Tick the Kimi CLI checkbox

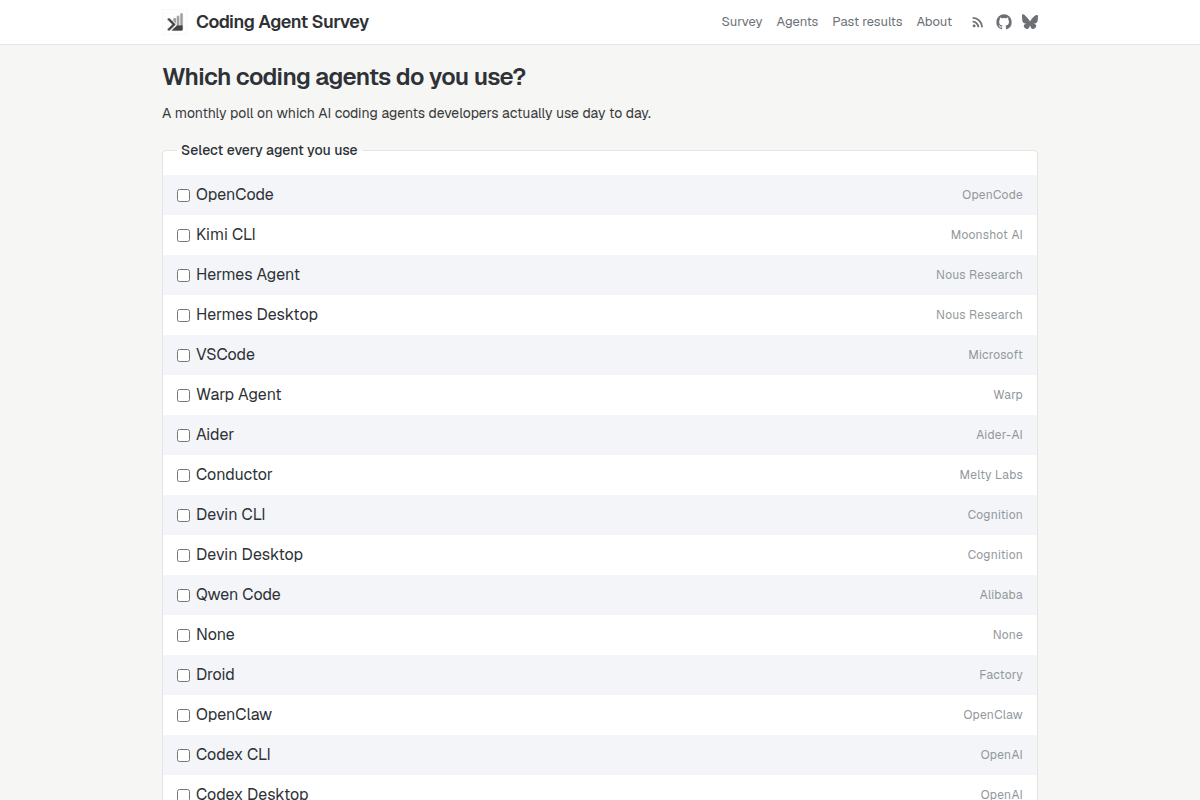tap(184, 235)
